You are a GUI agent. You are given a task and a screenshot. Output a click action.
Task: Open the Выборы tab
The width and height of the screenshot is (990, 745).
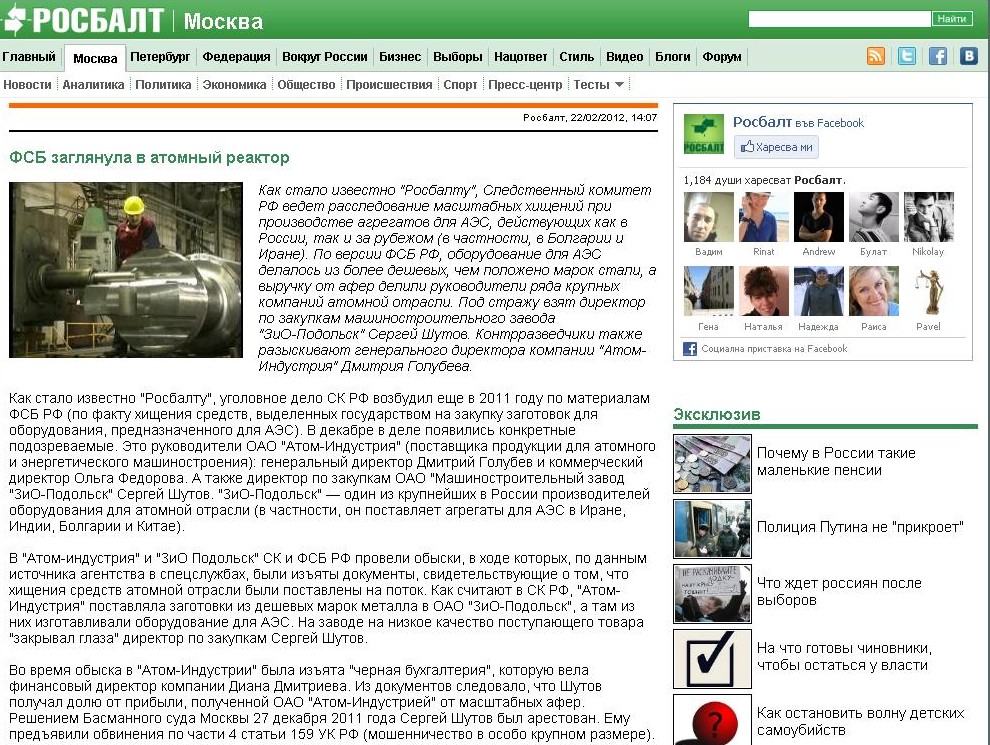(457, 57)
